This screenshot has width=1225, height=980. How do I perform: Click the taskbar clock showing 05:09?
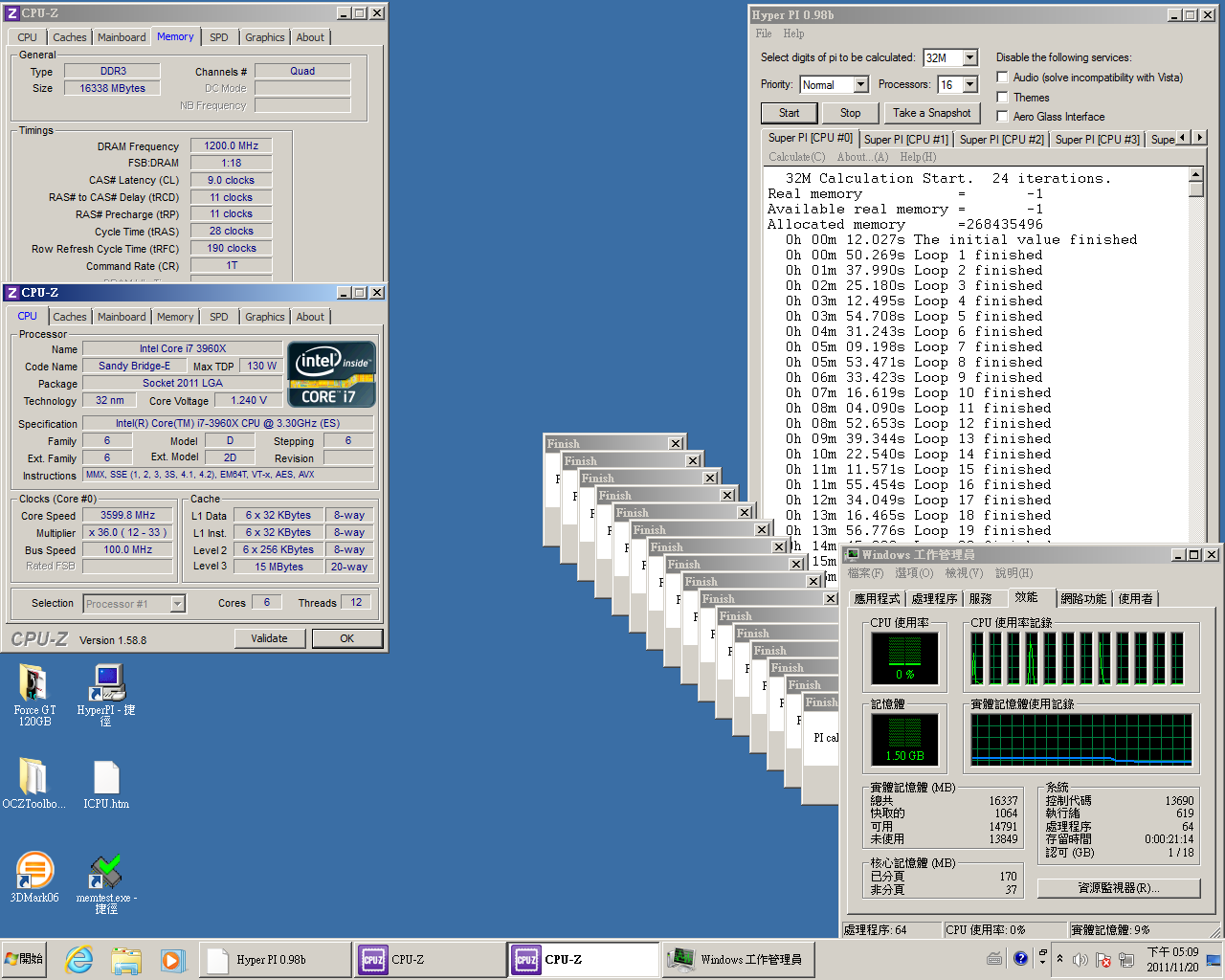click(x=1172, y=959)
